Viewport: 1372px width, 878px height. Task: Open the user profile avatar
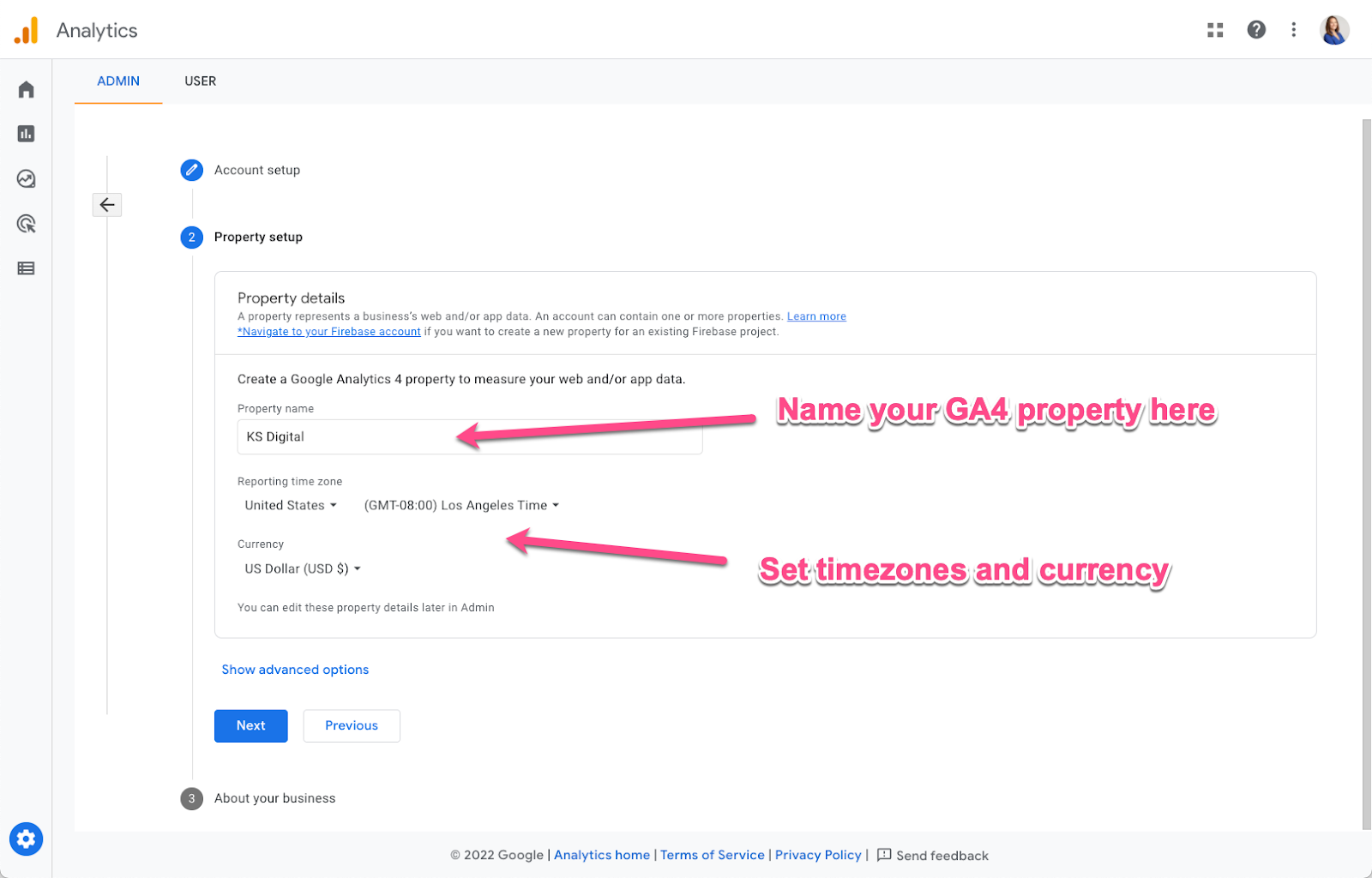1334,30
